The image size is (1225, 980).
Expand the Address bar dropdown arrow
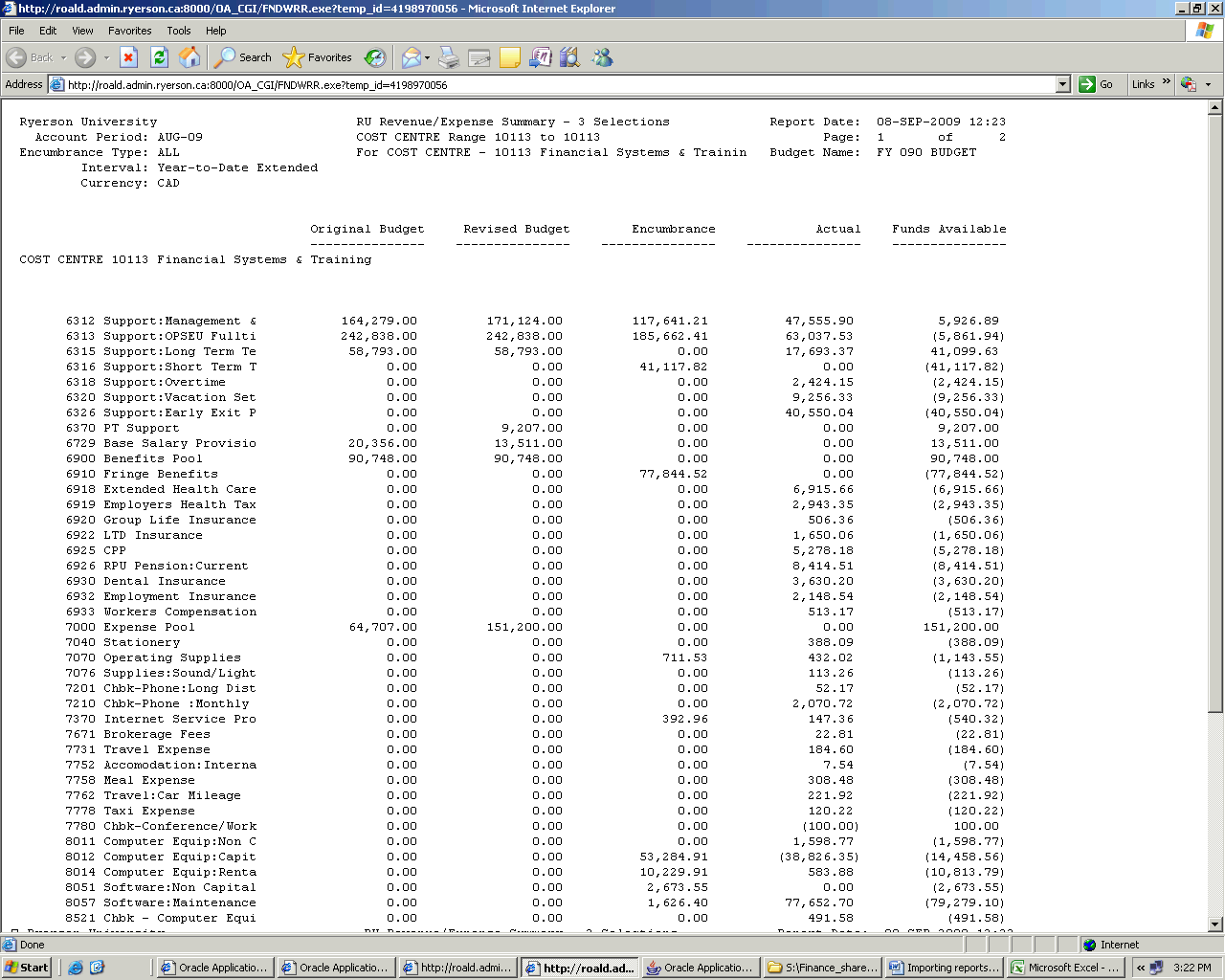[1062, 84]
